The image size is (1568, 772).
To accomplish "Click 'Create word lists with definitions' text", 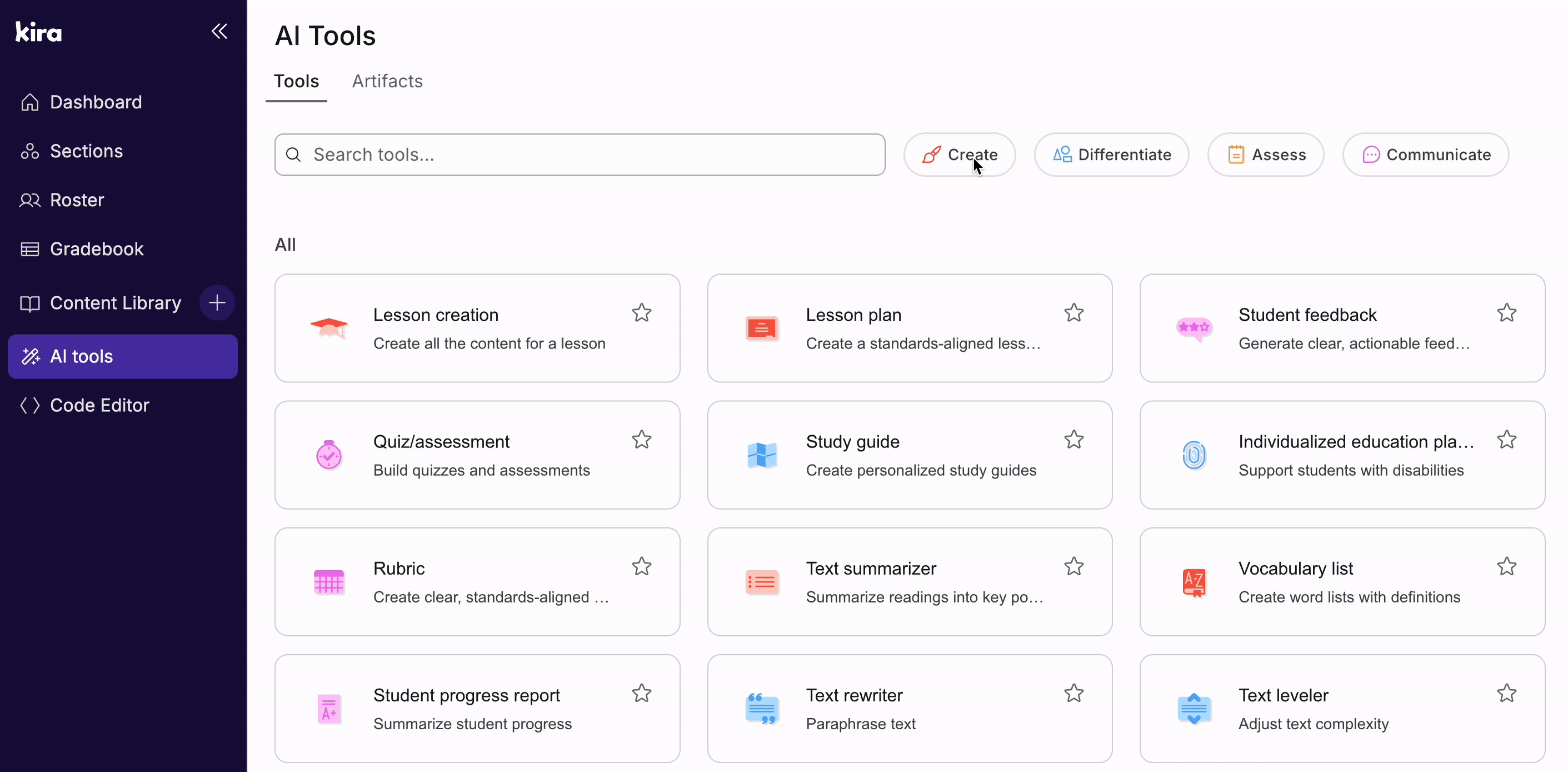I will point(1349,597).
